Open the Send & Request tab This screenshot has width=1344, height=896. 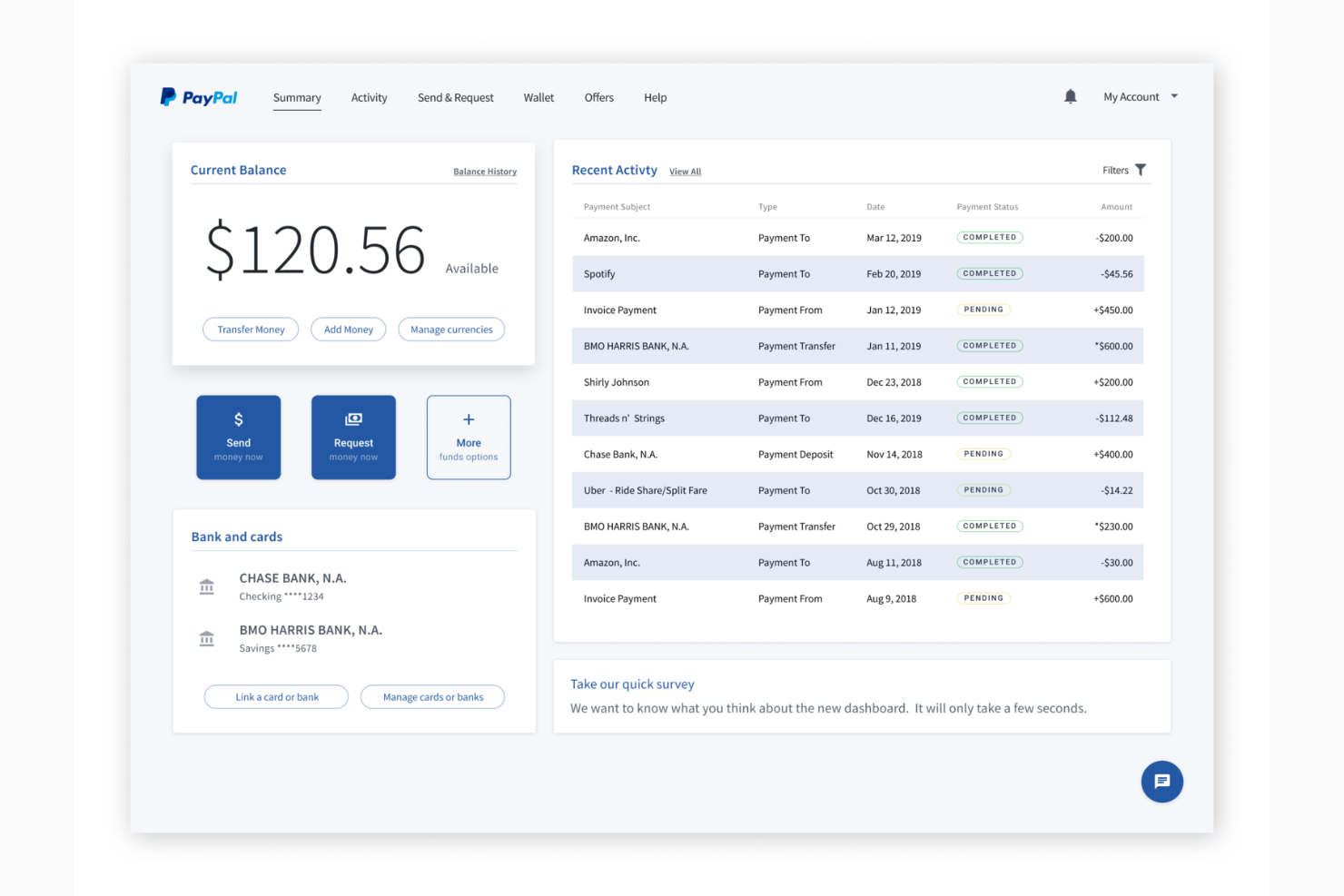click(x=456, y=98)
